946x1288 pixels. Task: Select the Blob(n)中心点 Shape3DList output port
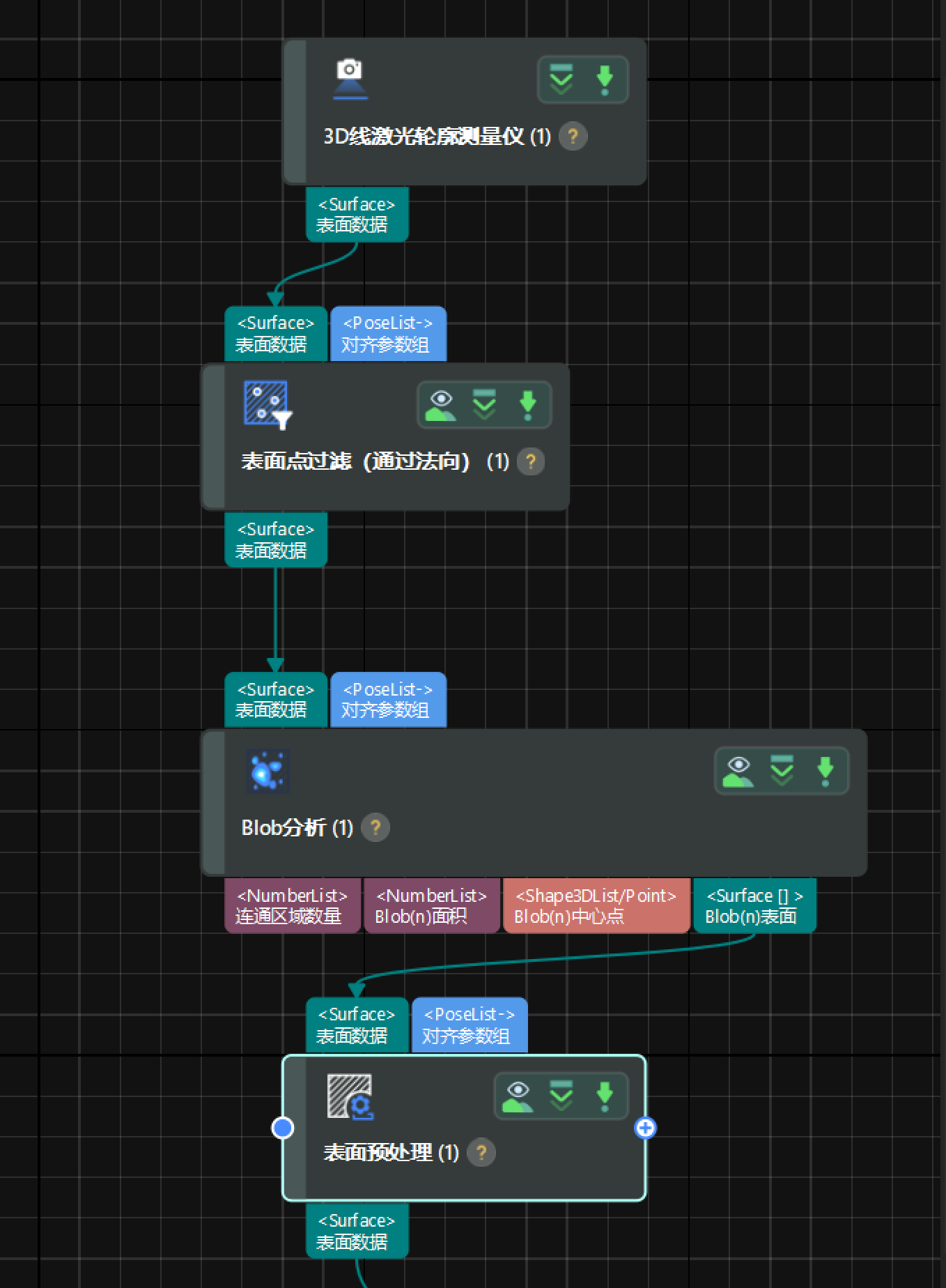point(596,905)
